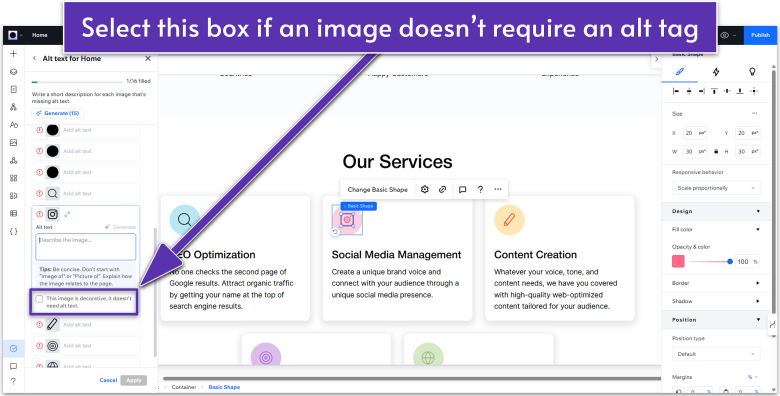Expand the Shadow section
The image size is (780, 396).
pos(758,301)
